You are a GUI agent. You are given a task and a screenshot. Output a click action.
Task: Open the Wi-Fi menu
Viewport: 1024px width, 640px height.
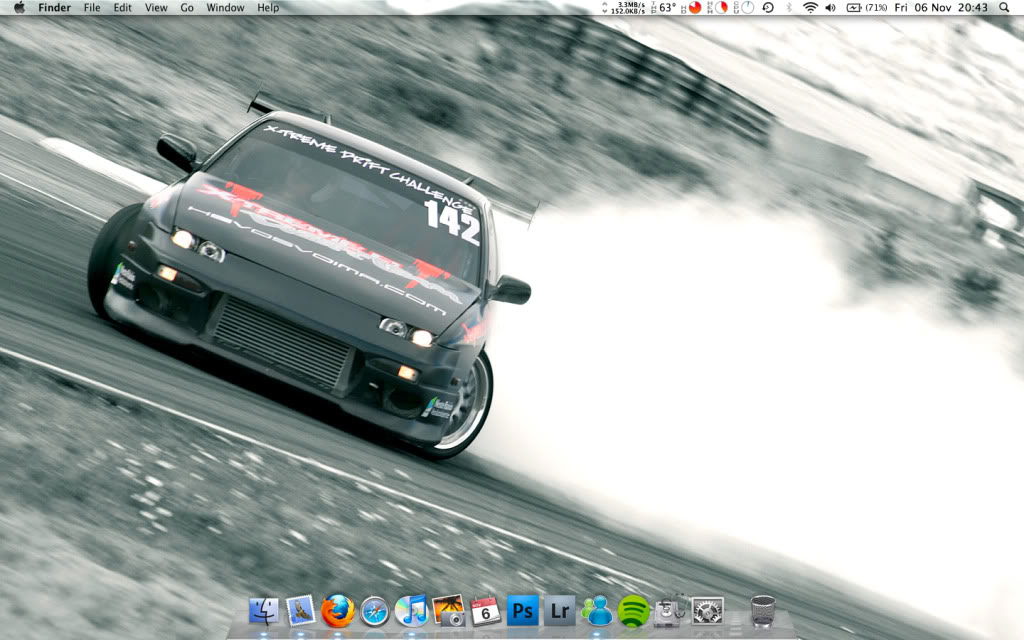pyautogui.click(x=810, y=7)
